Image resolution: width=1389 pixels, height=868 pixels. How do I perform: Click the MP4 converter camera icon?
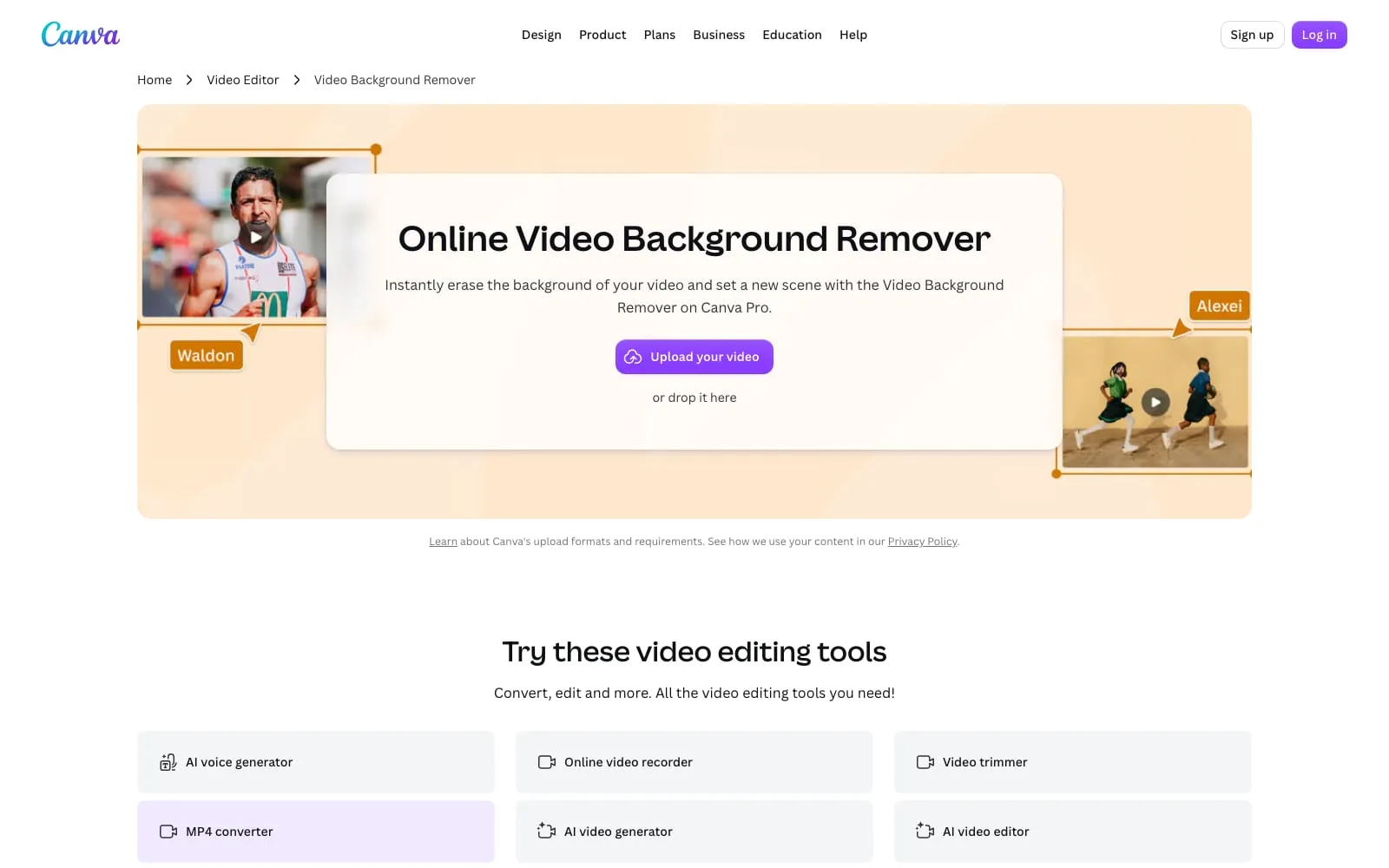[x=168, y=832]
